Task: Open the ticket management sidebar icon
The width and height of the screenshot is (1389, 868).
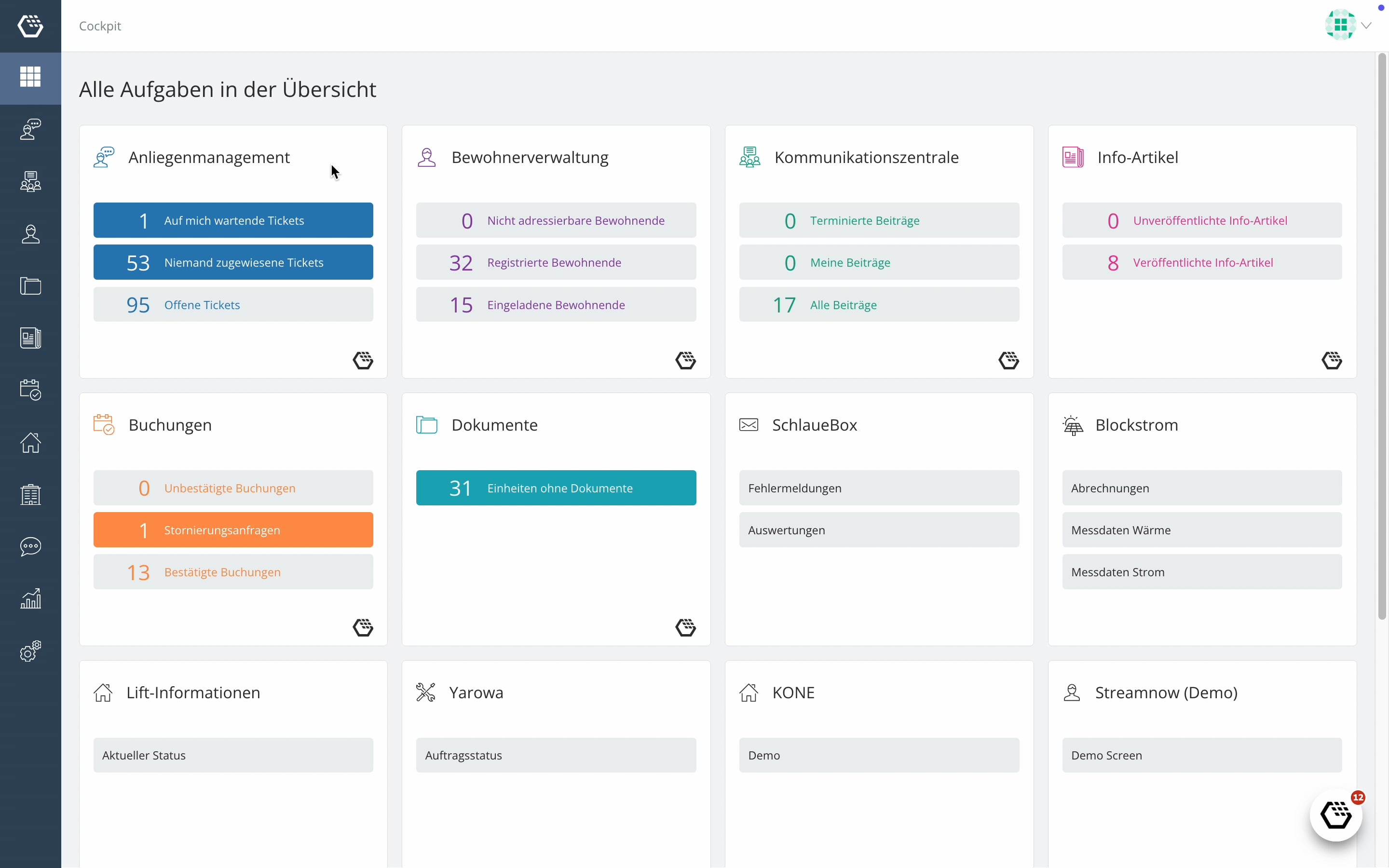Action: [30, 129]
